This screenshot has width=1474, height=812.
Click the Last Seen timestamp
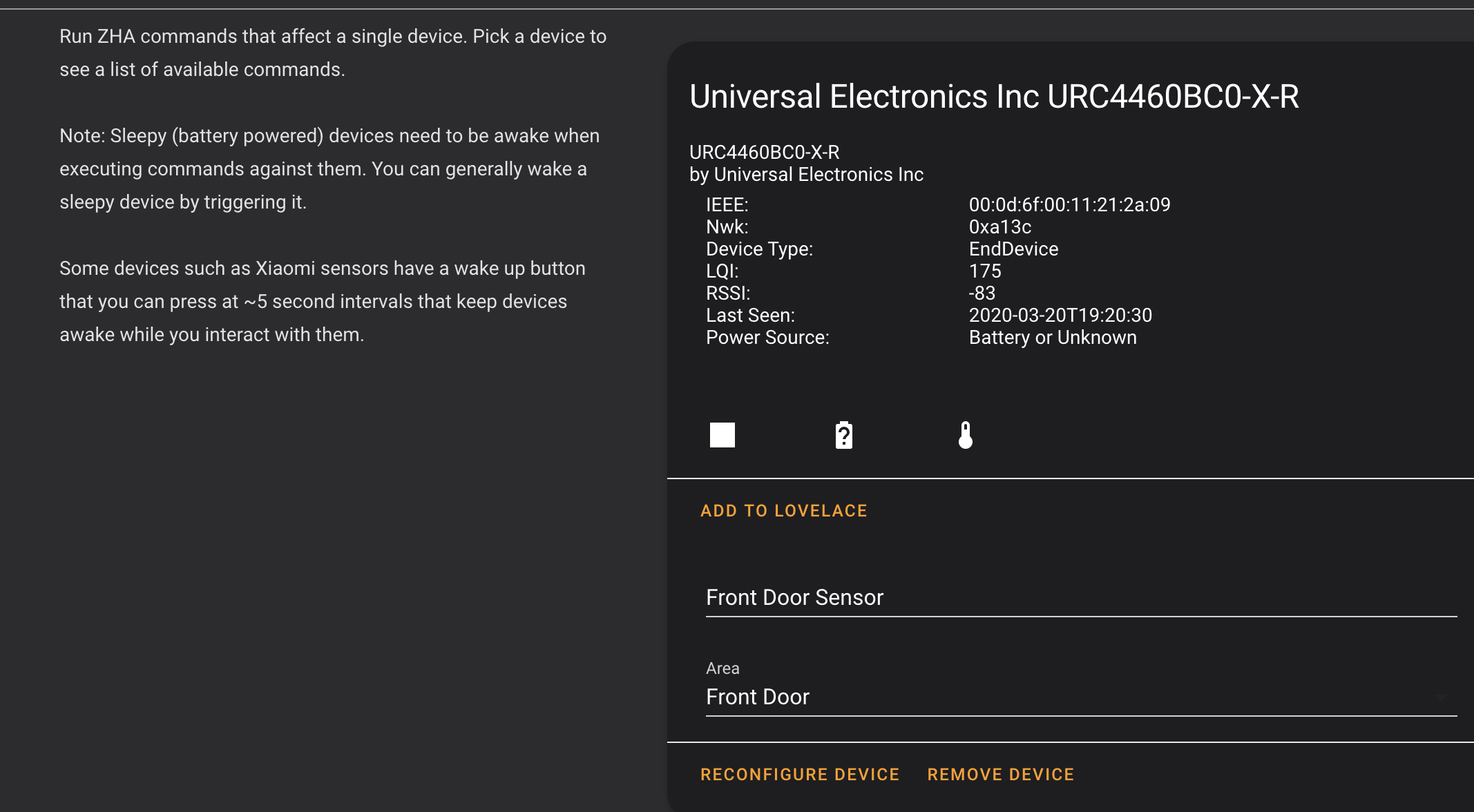(1060, 315)
